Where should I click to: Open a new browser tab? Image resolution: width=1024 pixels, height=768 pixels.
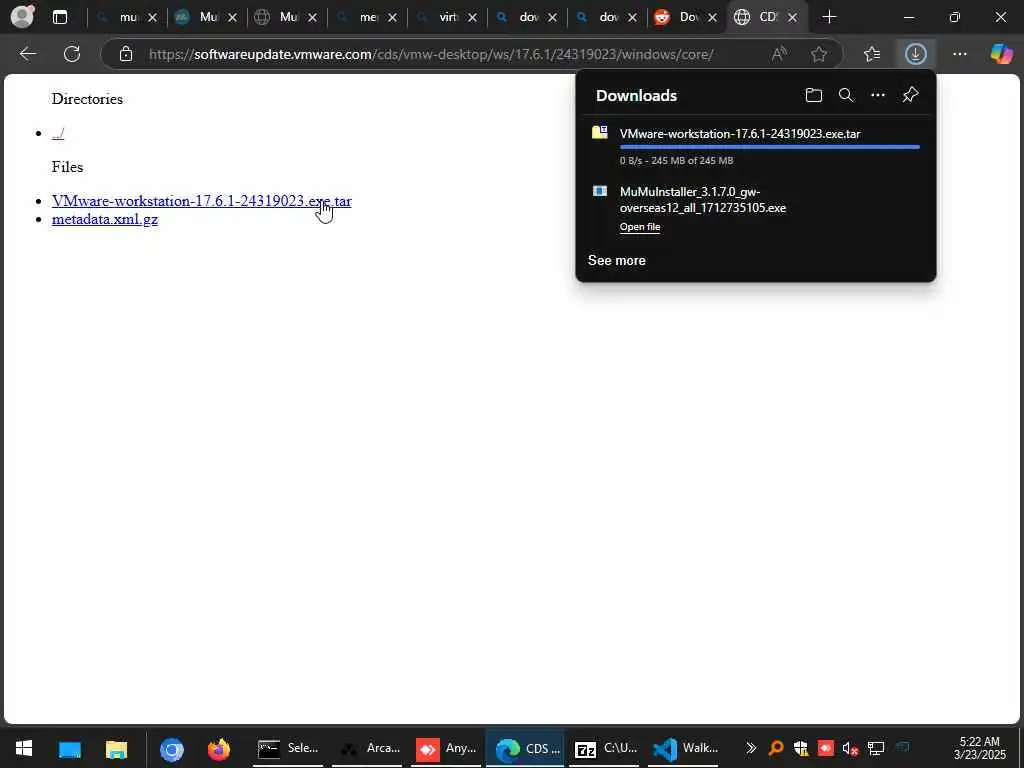tap(829, 18)
